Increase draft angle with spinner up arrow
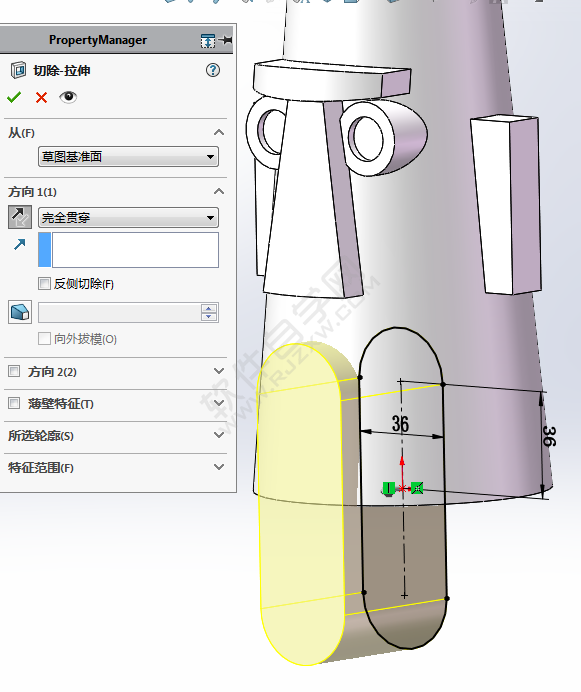Screen dimensions: 581x692 click(209, 308)
